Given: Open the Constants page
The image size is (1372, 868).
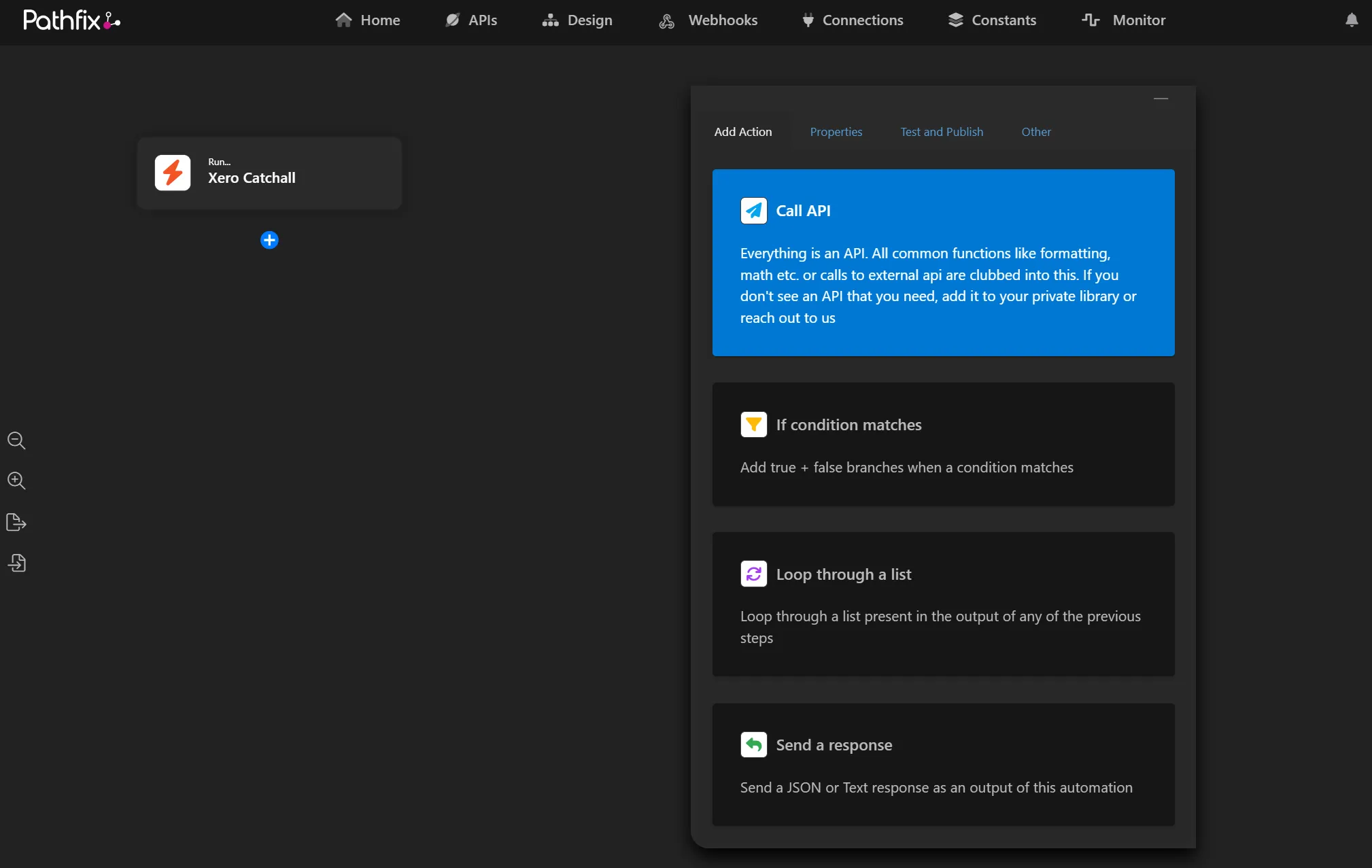Looking at the screenshot, I should pos(992,20).
